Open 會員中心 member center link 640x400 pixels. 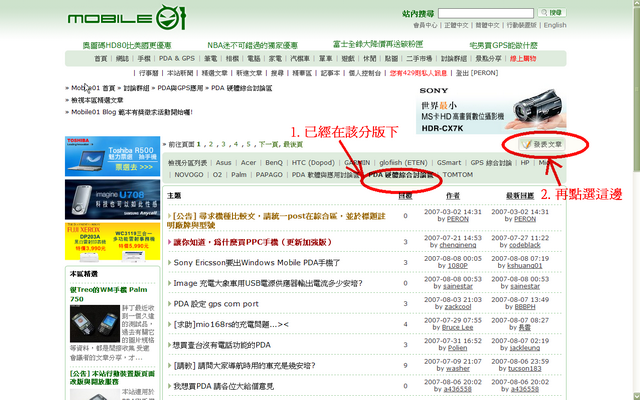click(x=425, y=25)
